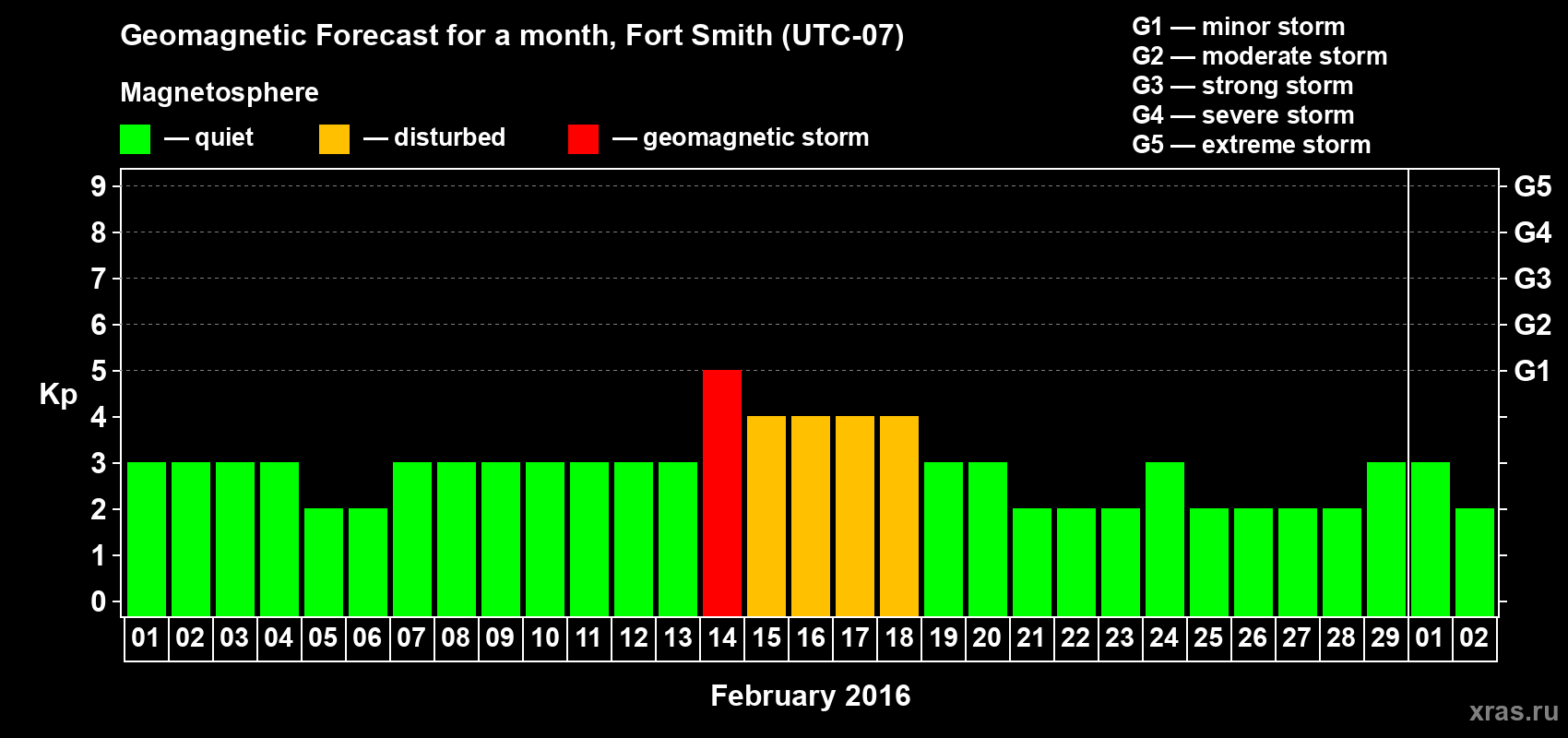Click the 'G5 — extreme storm' legend line

click(x=1252, y=145)
